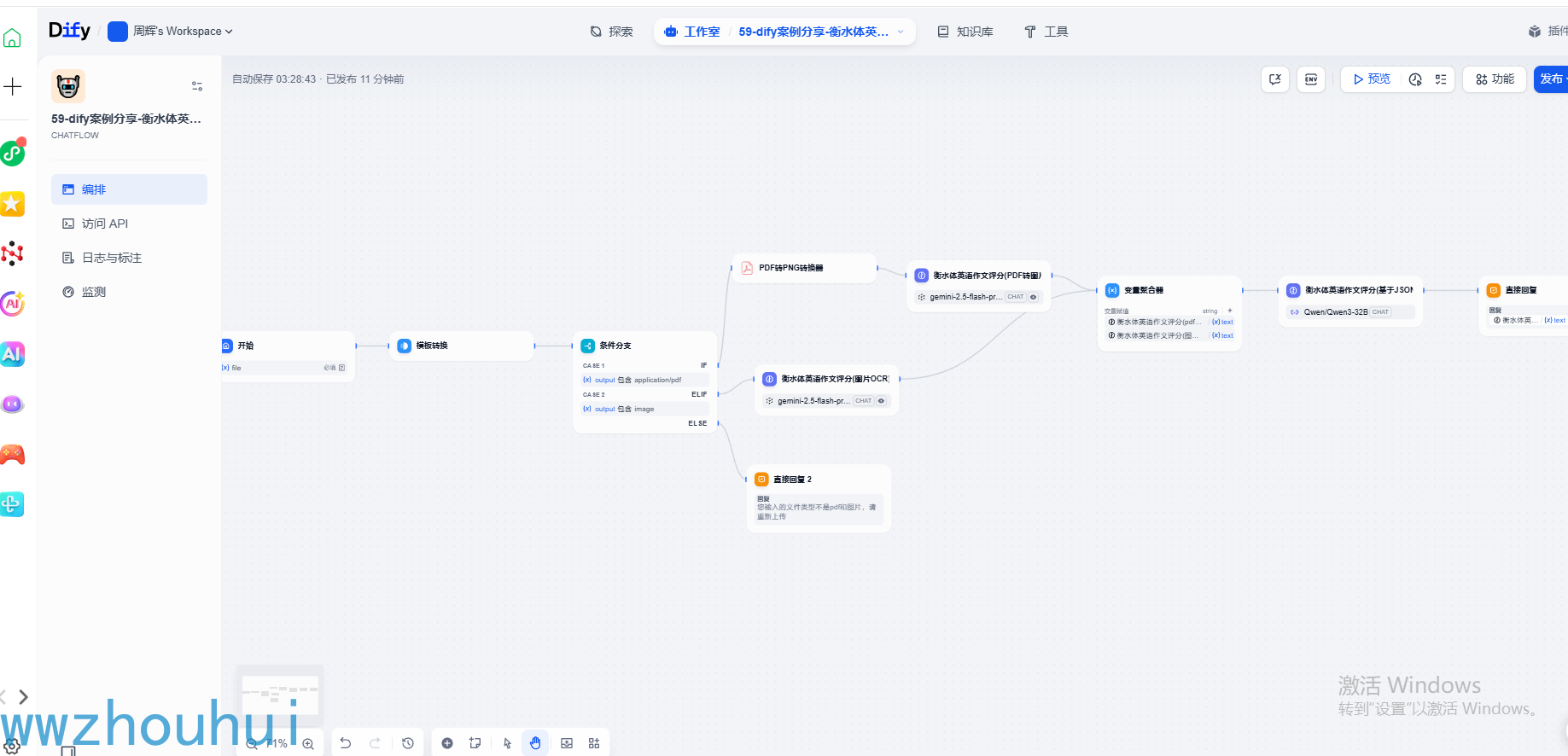Toggle the vision eye on the PDF转图 gemini model
Image resolution: width=1568 pixels, height=756 pixels.
(x=1034, y=297)
